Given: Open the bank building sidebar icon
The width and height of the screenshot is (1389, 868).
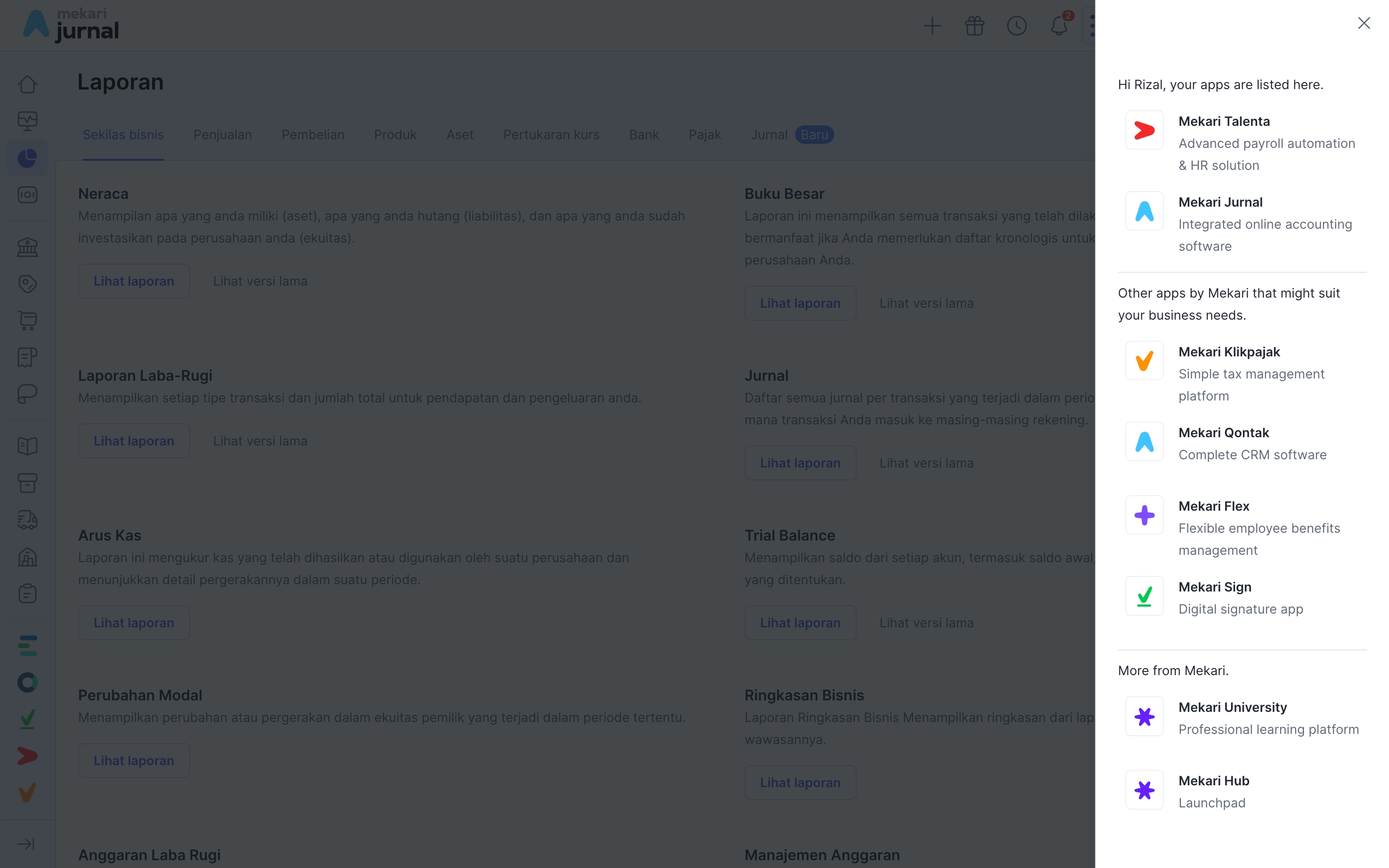Looking at the screenshot, I should 28,248.
